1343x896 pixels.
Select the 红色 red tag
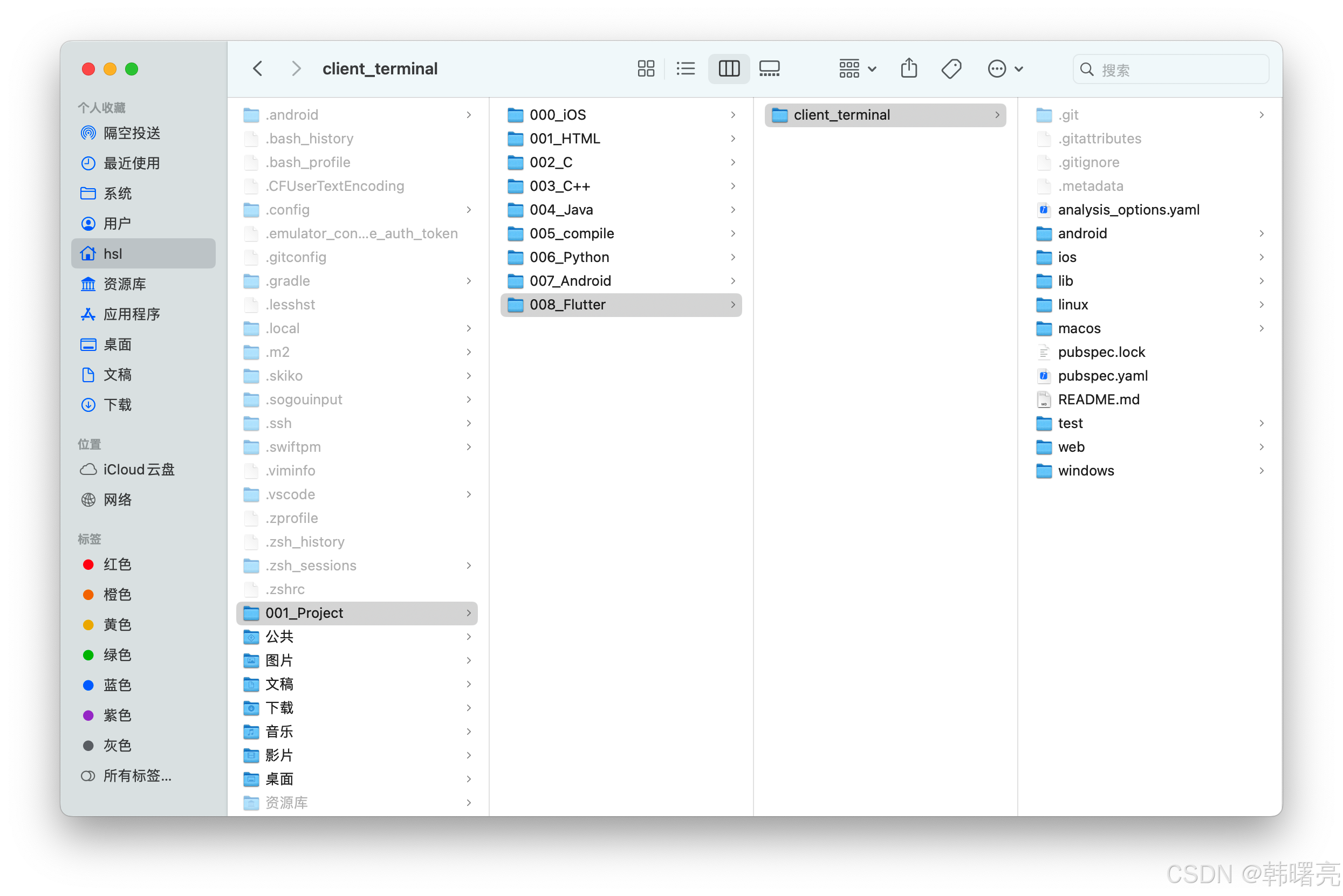(143, 564)
